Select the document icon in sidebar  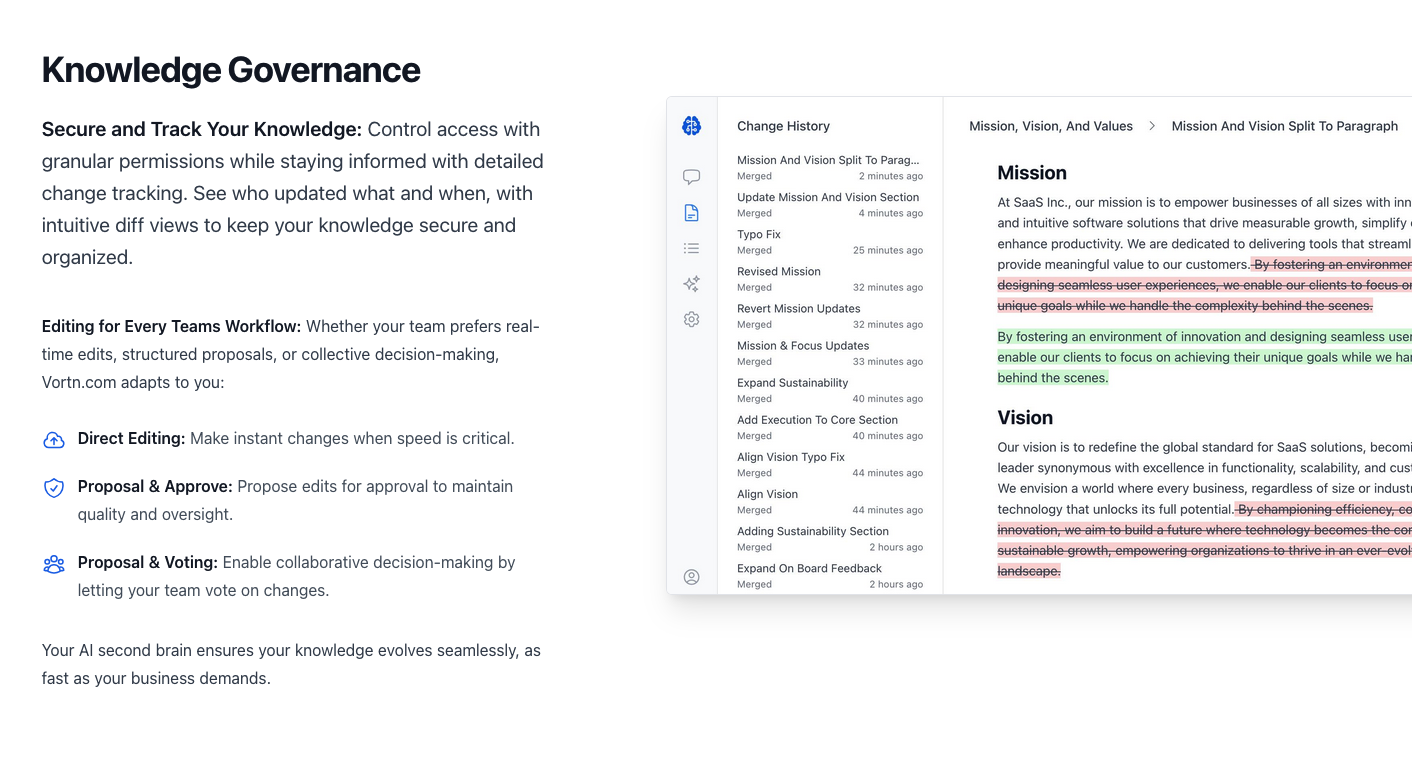[x=691, y=213]
